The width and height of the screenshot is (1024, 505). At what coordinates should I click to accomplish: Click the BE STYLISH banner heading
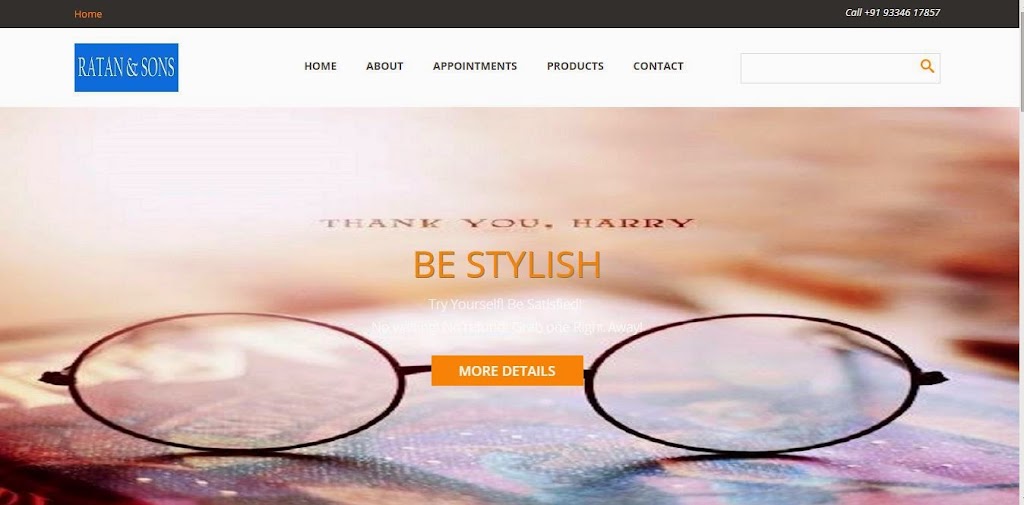[507, 265]
